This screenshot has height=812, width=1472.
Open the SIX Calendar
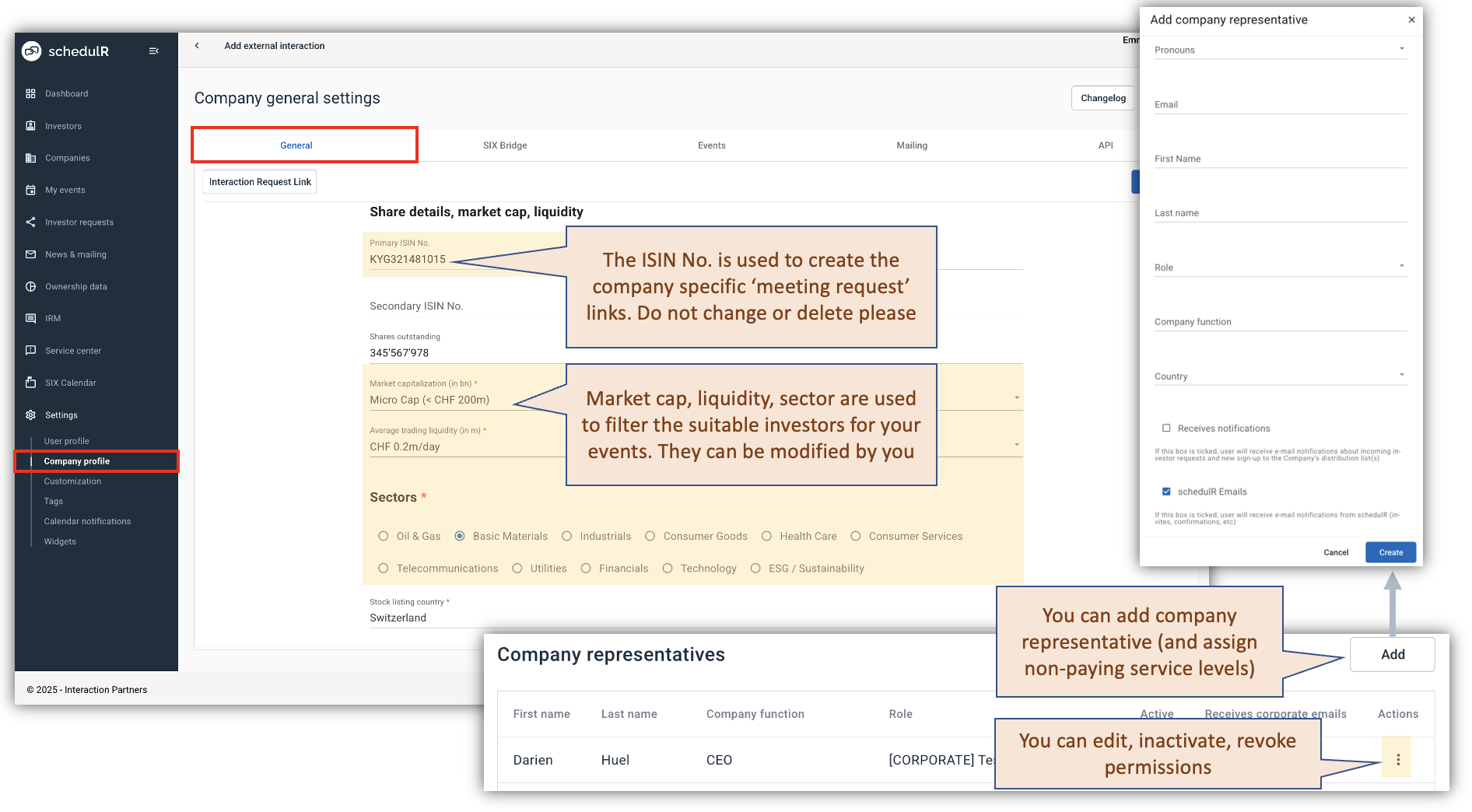pyautogui.click(x=72, y=382)
